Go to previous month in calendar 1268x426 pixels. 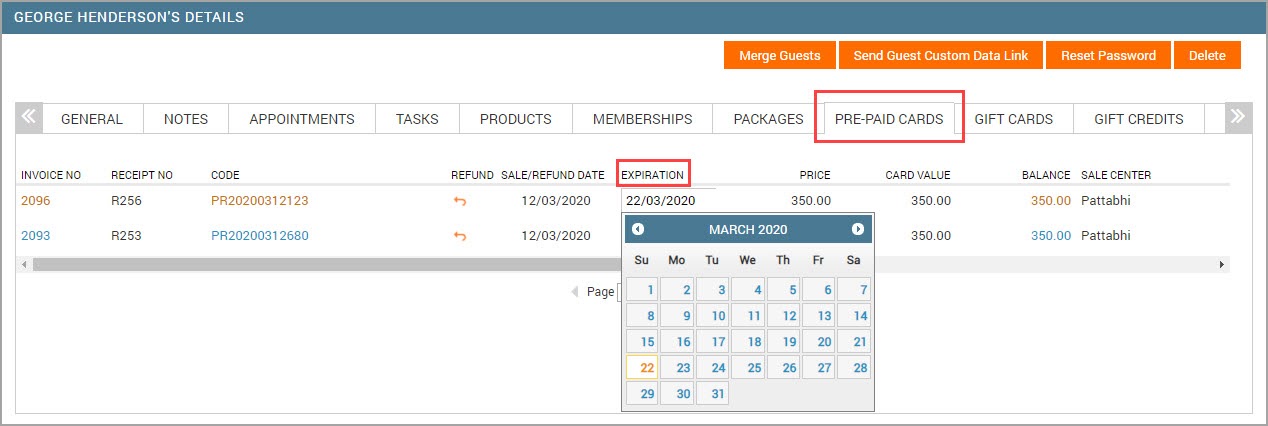tap(638, 229)
